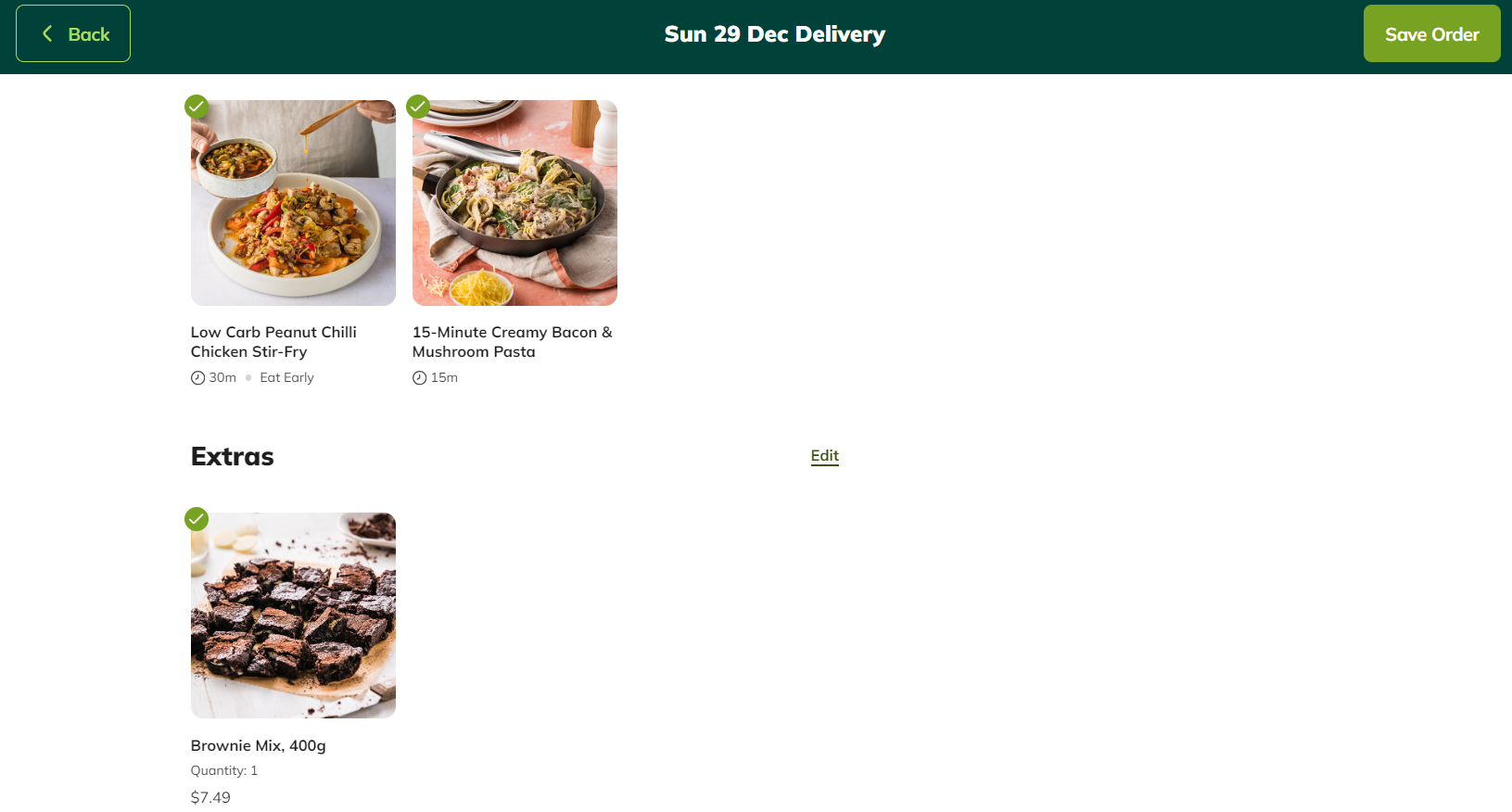Image resolution: width=1512 pixels, height=812 pixels.
Task: Open the Brownie Mix product photo
Action: [293, 615]
